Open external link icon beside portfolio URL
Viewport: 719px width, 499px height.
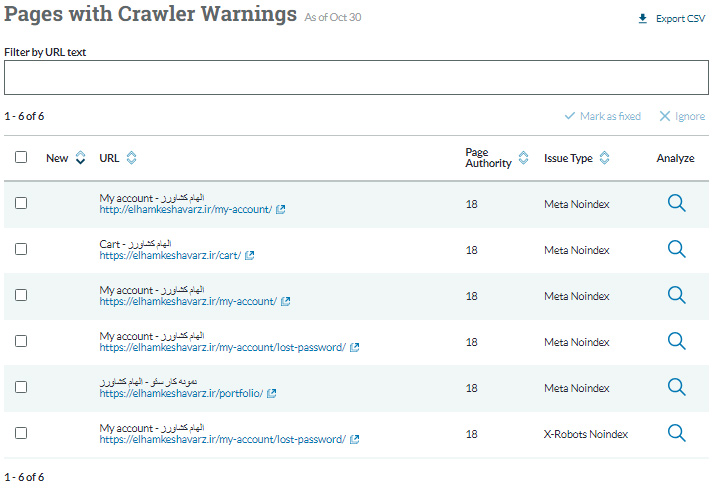click(x=272, y=394)
